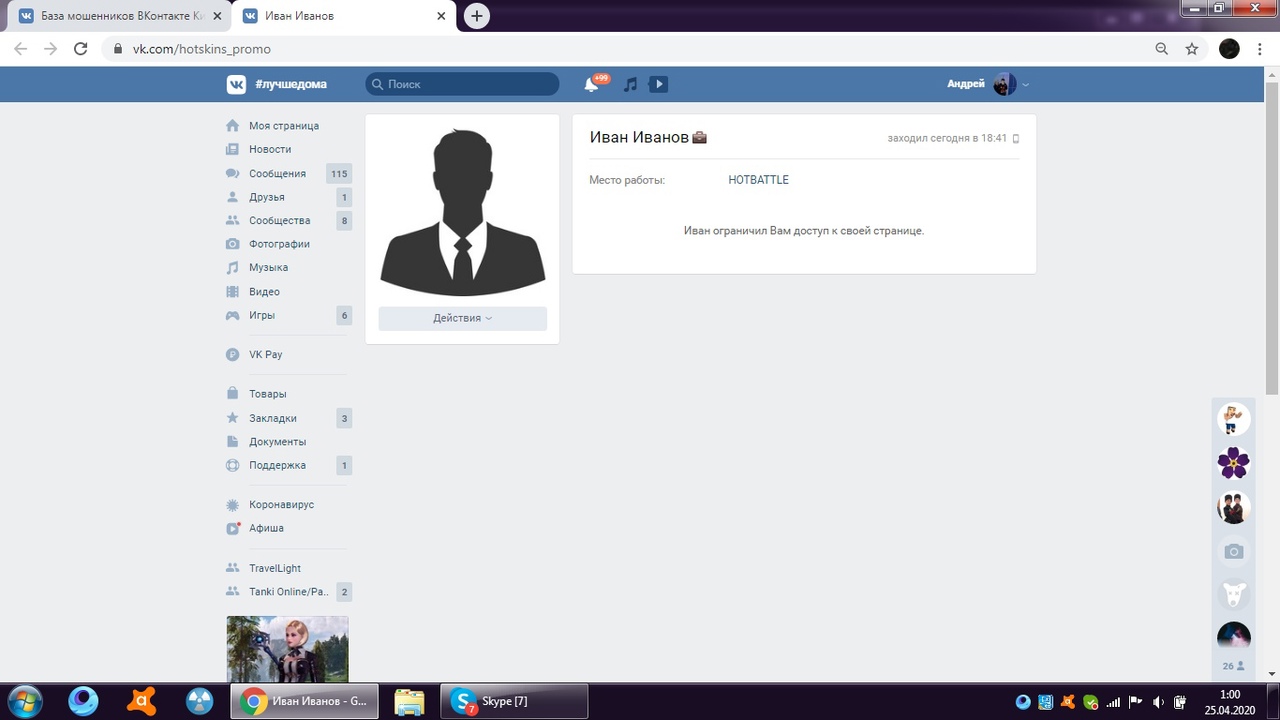The height and width of the screenshot is (720, 1280).
Task: Go to Моя страница
Action: (x=283, y=126)
